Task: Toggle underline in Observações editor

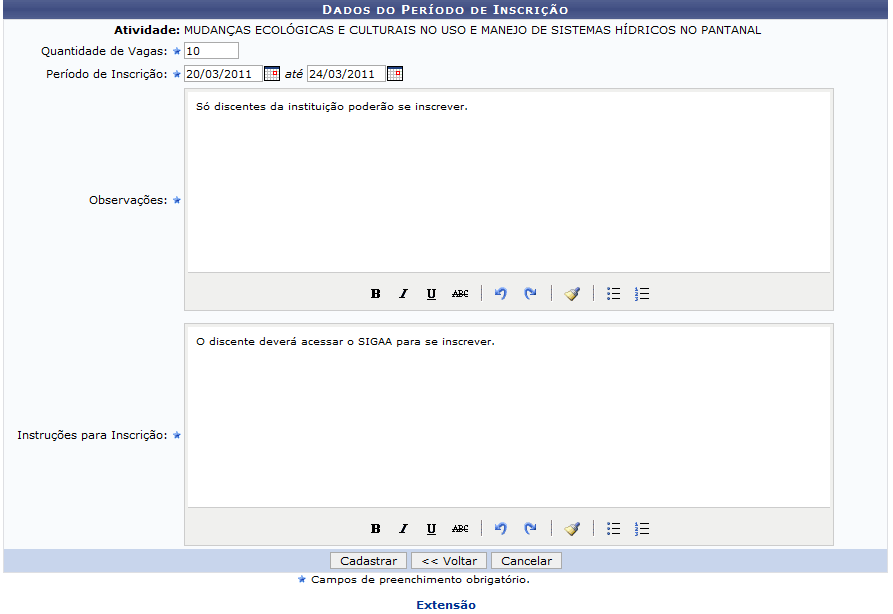Action: tap(431, 294)
